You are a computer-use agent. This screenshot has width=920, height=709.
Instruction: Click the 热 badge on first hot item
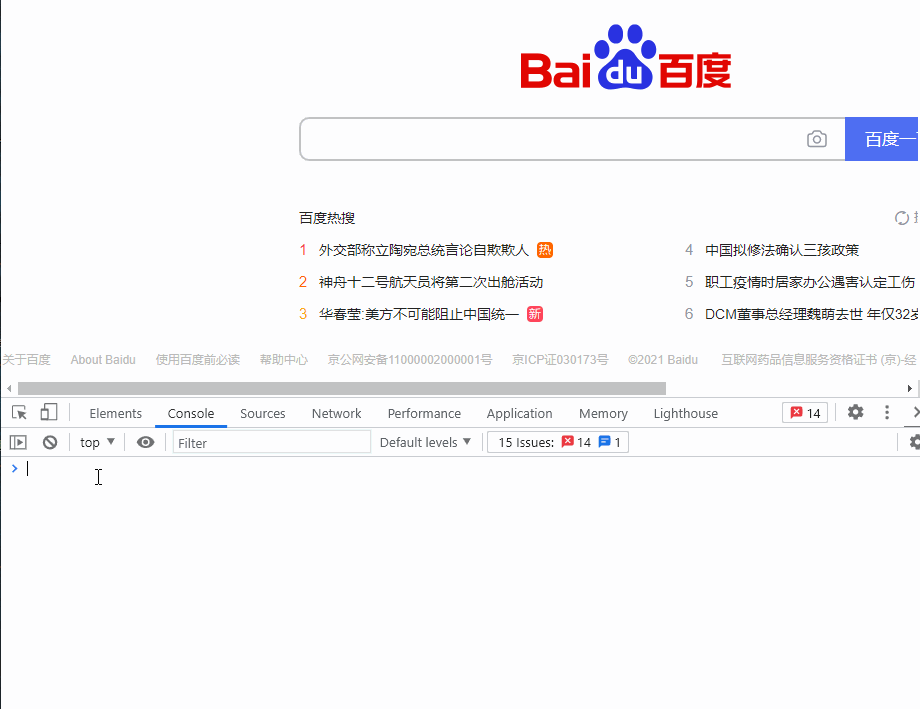tap(545, 250)
